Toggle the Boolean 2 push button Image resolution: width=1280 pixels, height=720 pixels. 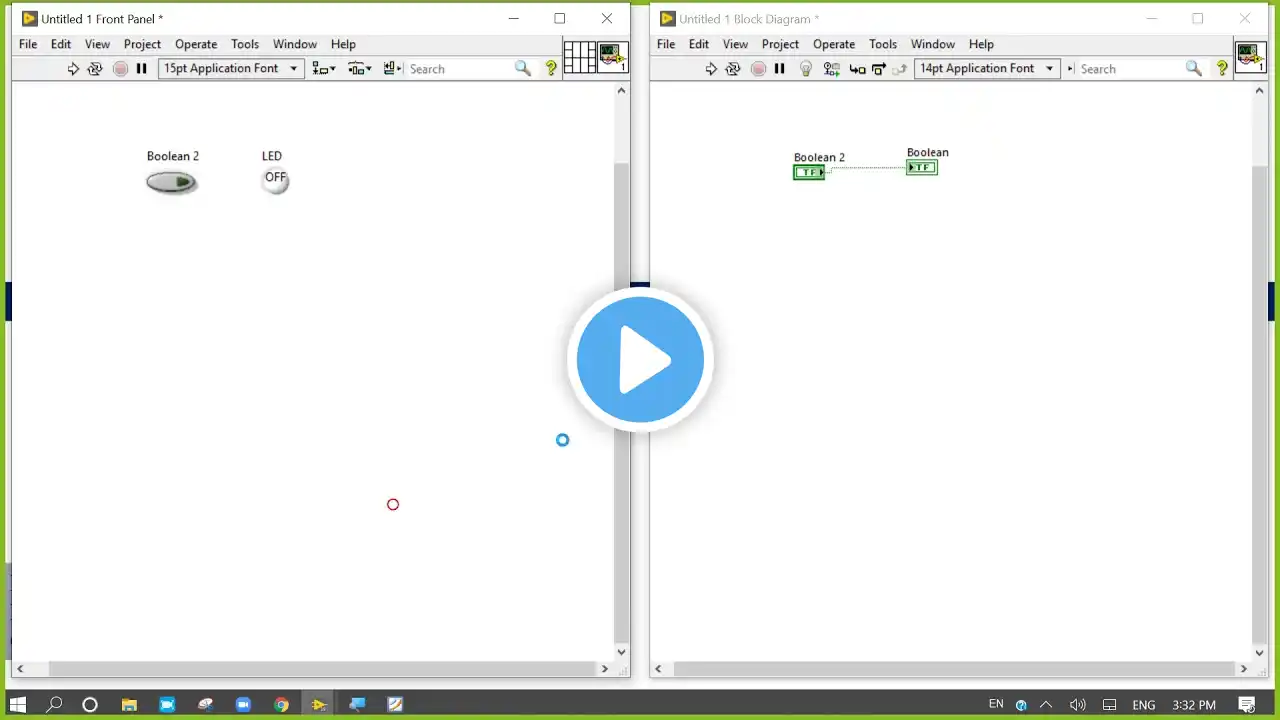[172, 182]
